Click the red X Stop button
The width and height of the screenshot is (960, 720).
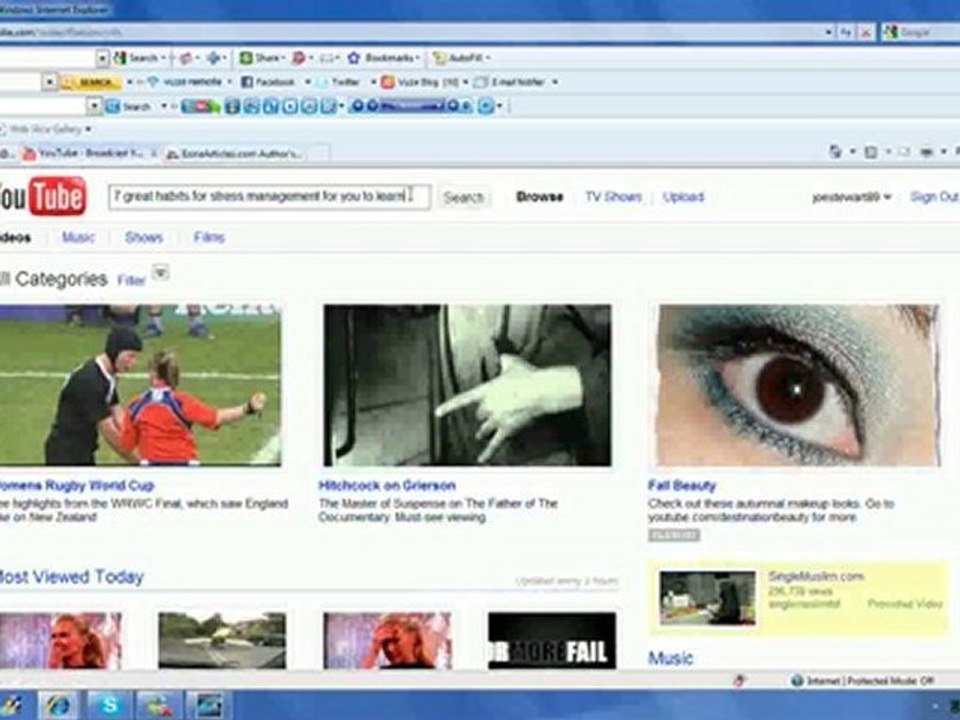pos(866,32)
